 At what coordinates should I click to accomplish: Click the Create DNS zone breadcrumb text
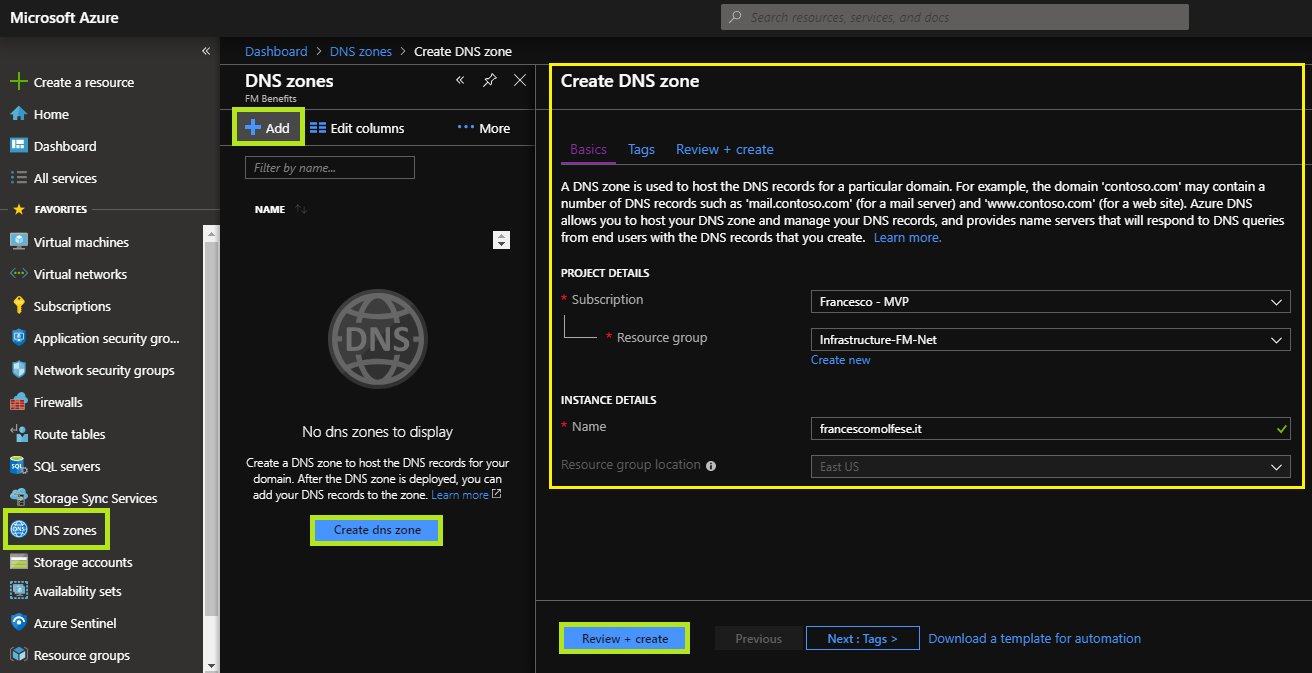tap(463, 51)
